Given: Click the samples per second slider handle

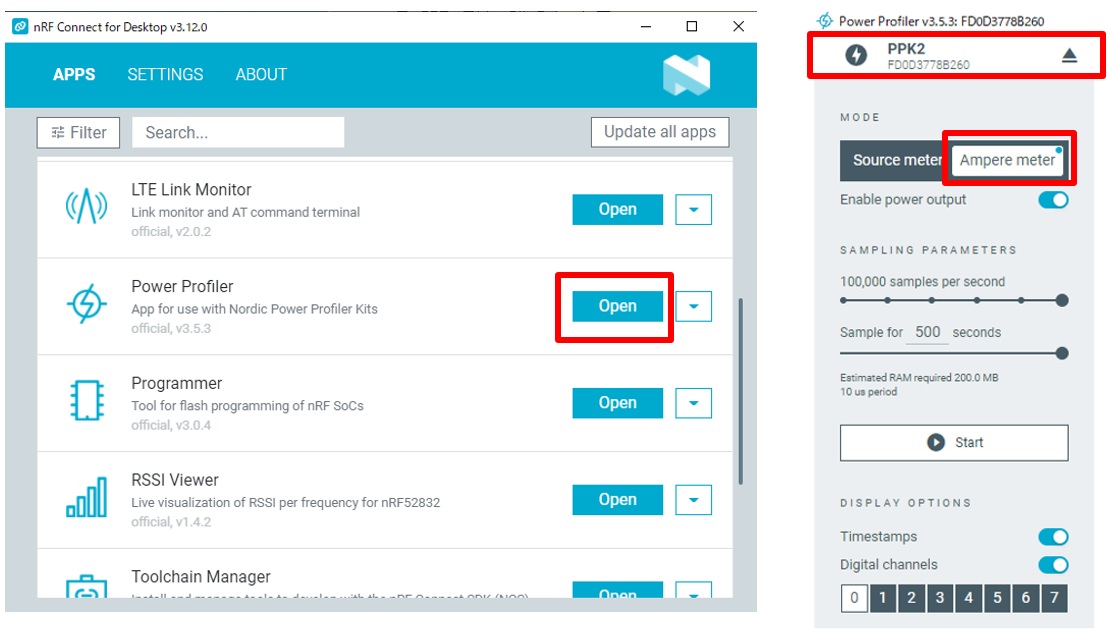Looking at the screenshot, I should point(1062,300).
